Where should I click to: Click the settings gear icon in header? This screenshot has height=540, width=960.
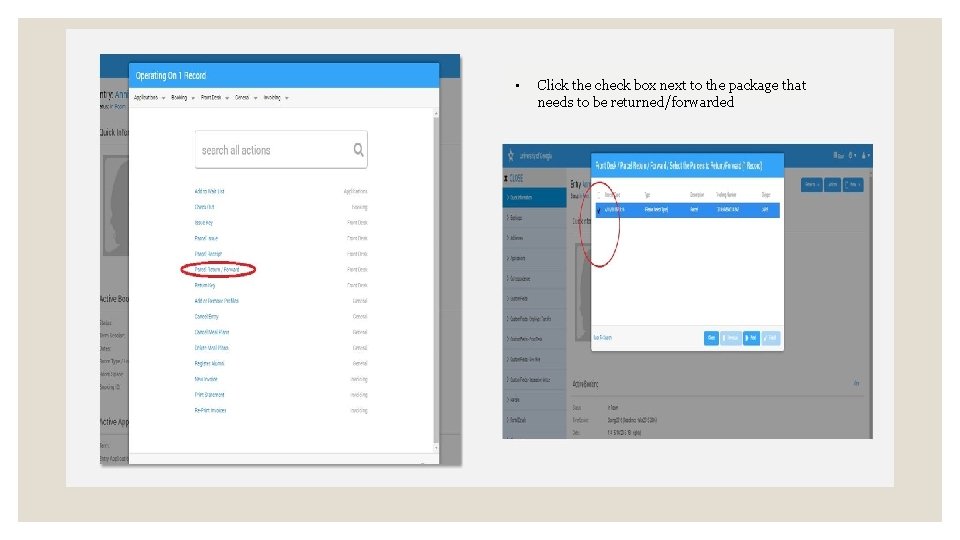tap(852, 156)
